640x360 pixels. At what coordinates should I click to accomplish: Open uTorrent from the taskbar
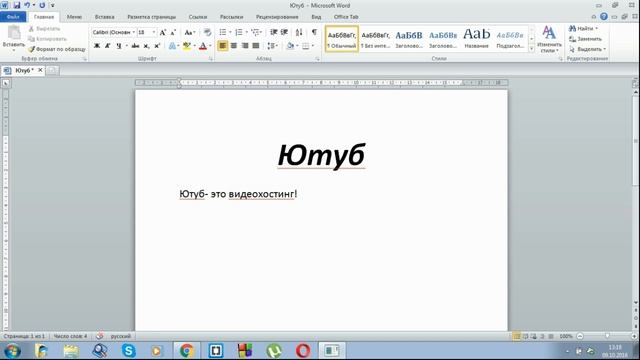click(x=273, y=351)
